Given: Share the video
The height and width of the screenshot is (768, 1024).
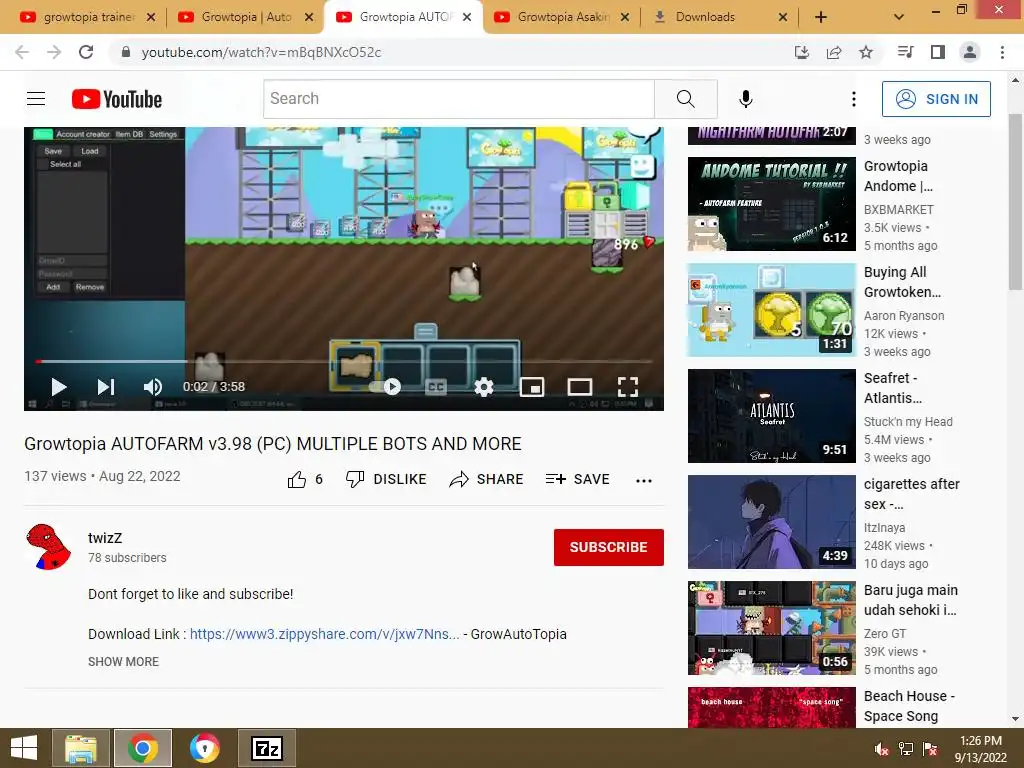Looking at the screenshot, I should coord(487,479).
